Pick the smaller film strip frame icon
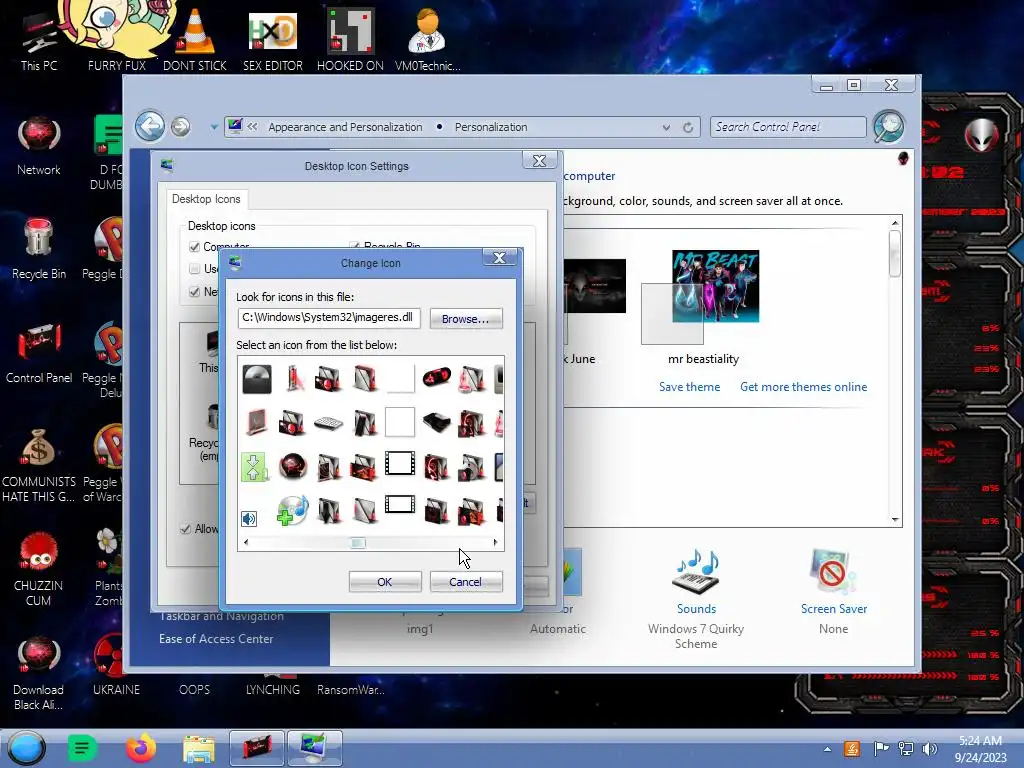The height and width of the screenshot is (768, 1024). [400, 505]
